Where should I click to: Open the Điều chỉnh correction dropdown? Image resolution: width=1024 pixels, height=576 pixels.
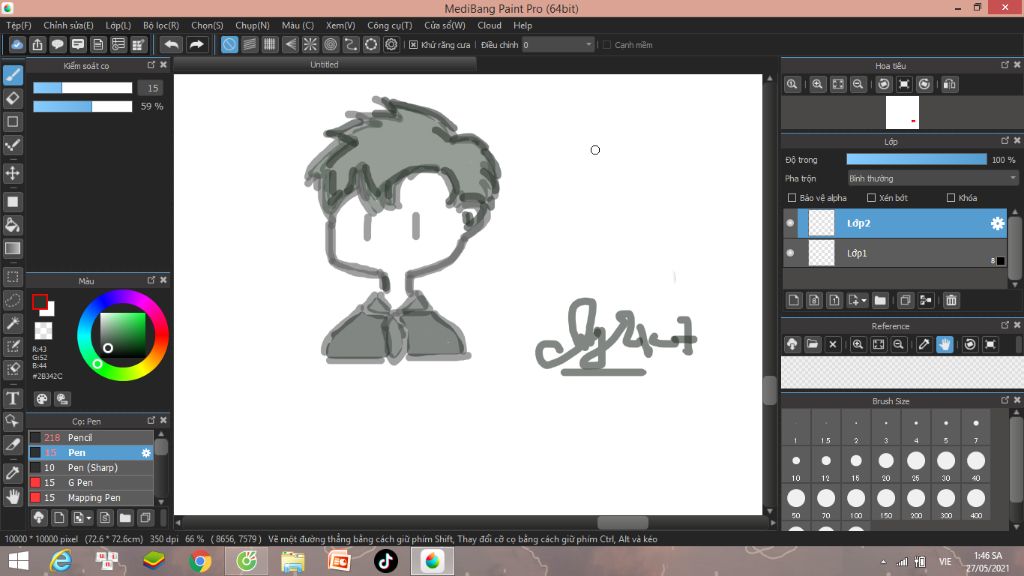click(x=558, y=45)
